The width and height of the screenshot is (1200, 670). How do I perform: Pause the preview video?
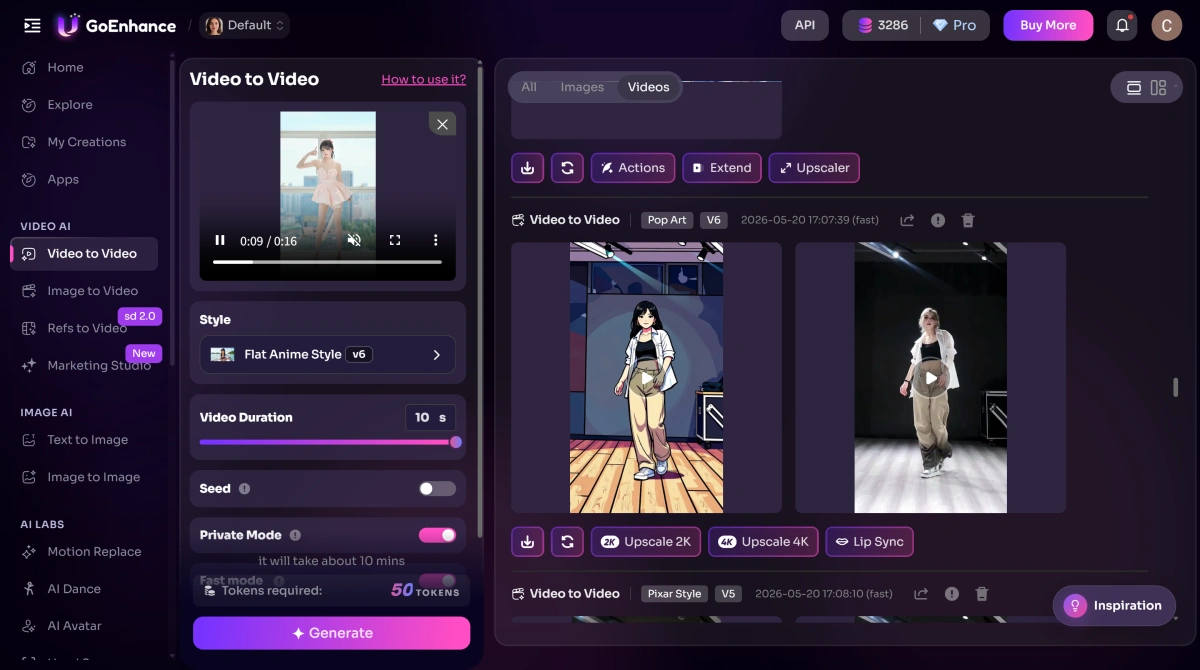(220, 241)
